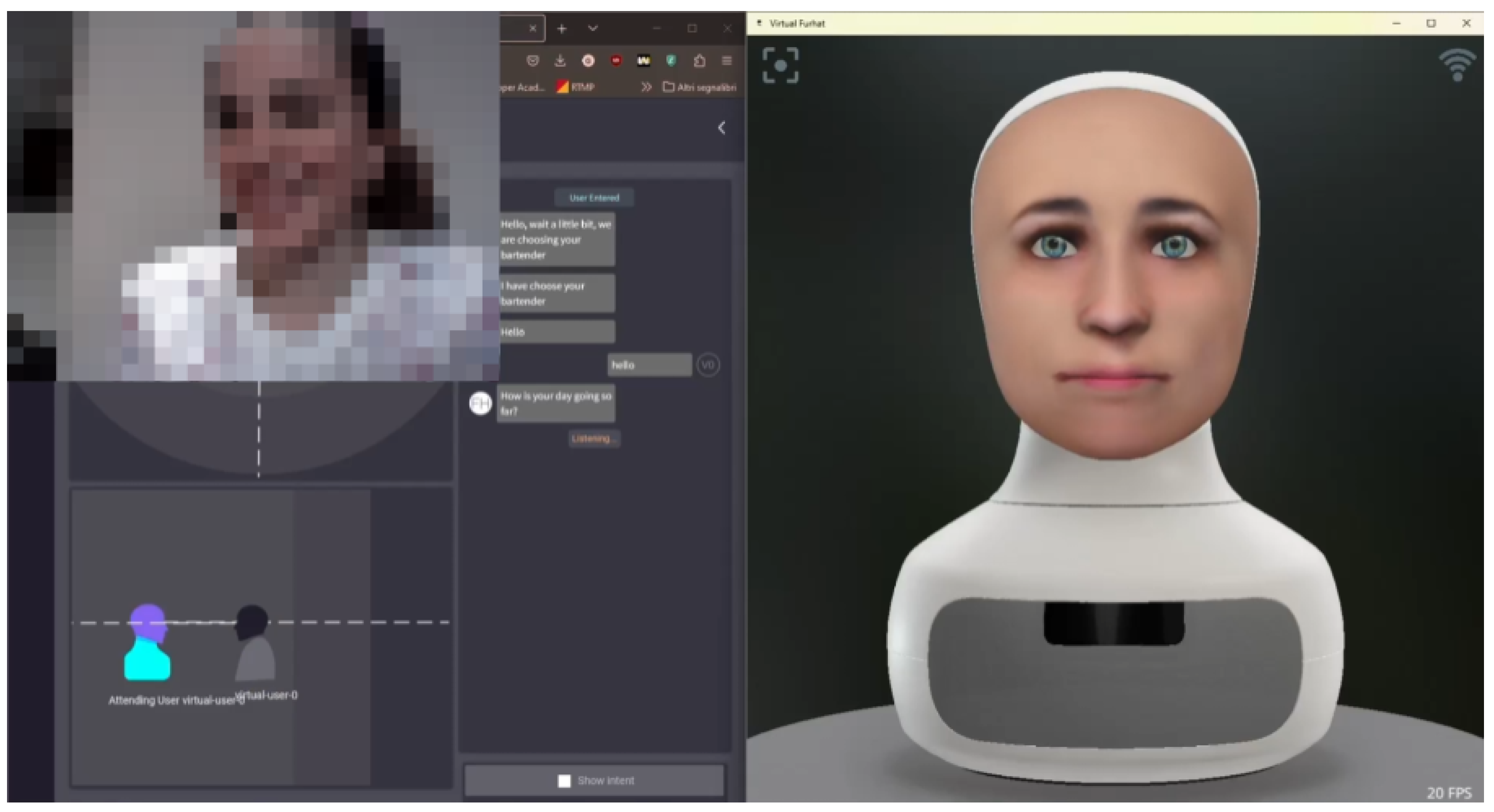Show more bookmarks with double-chevron
Screen dimensions: 1494x812
(x=646, y=87)
